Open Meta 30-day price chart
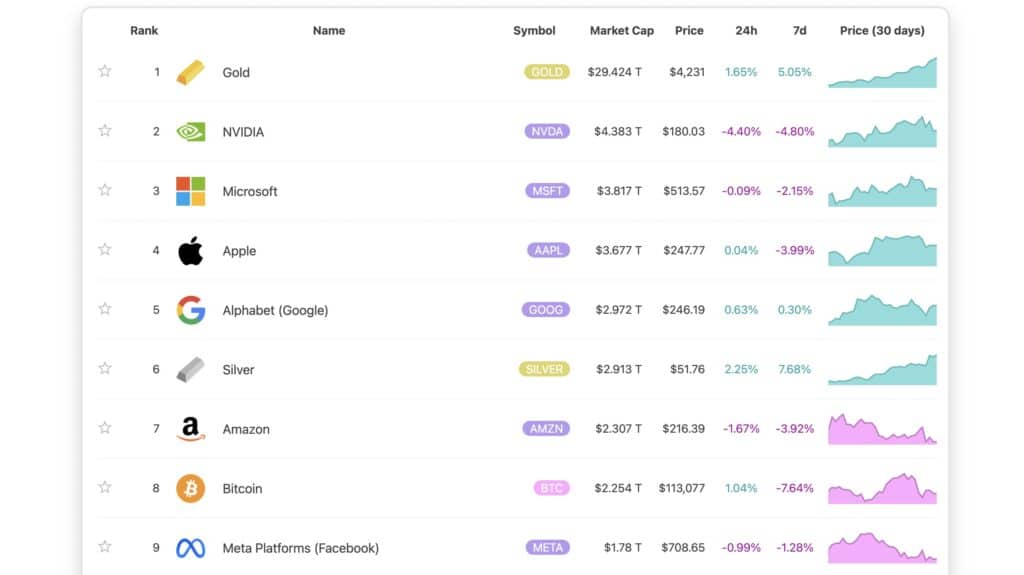The image size is (1024, 575). tap(882, 548)
